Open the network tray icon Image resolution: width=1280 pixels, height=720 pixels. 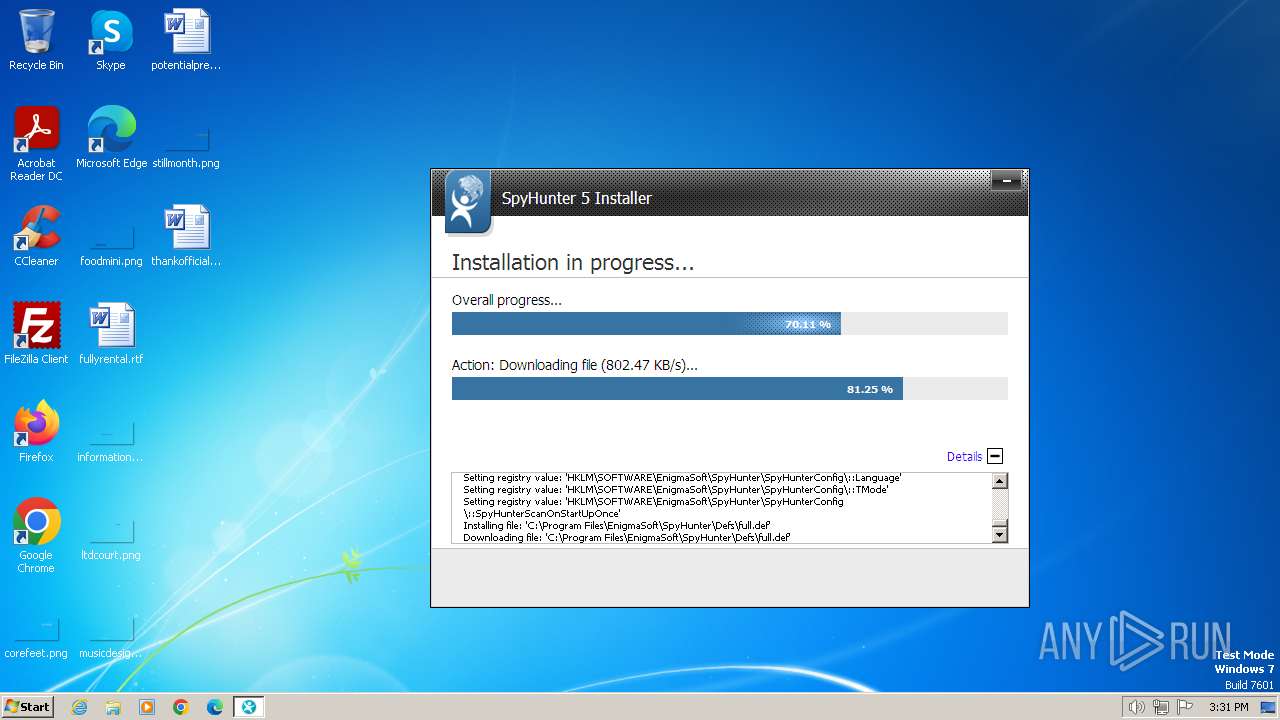[1161, 707]
